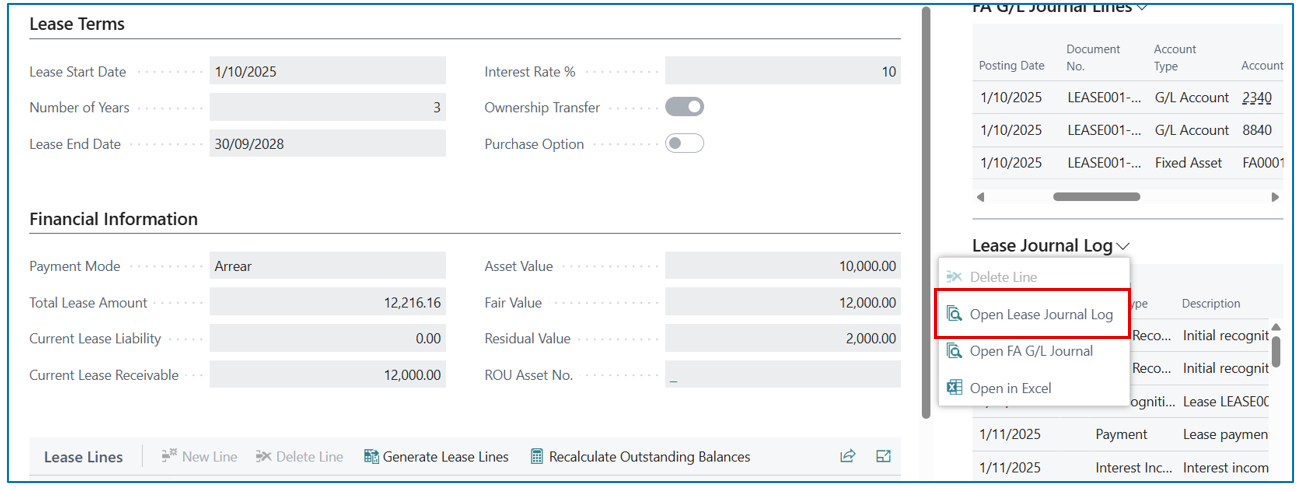
Task: Toggle the Ownership Transfer switch
Action: click(684, 107)
